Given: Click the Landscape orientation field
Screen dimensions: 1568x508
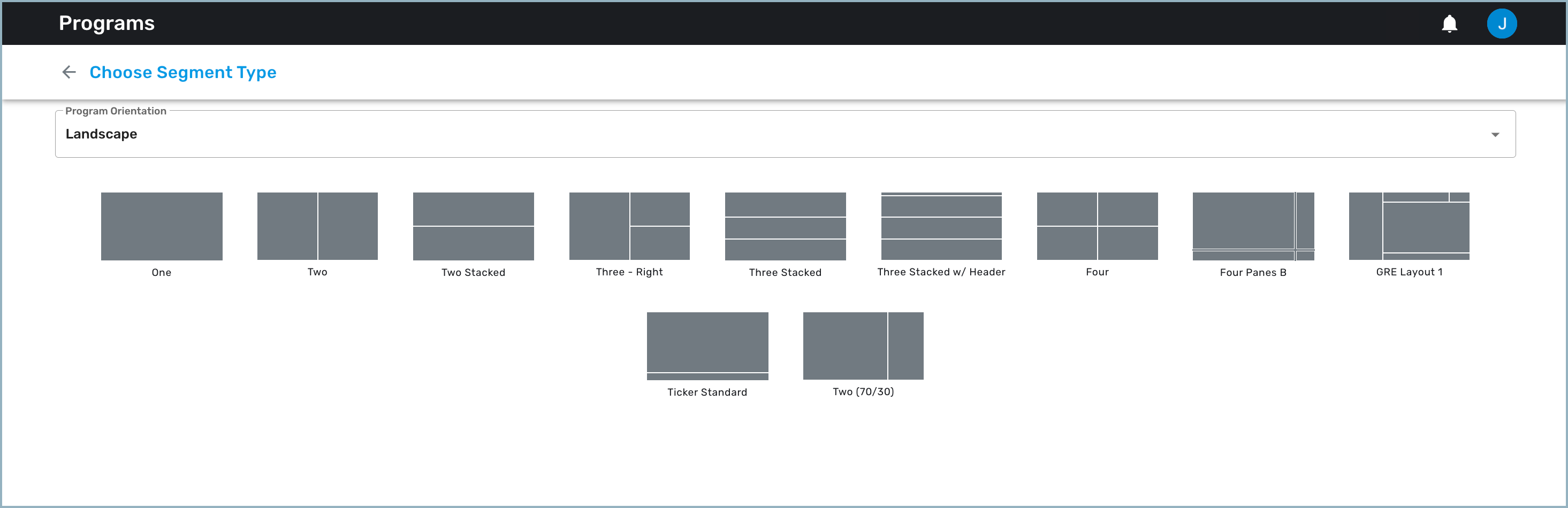Looking at the screenshot, I should click(785, 134).
